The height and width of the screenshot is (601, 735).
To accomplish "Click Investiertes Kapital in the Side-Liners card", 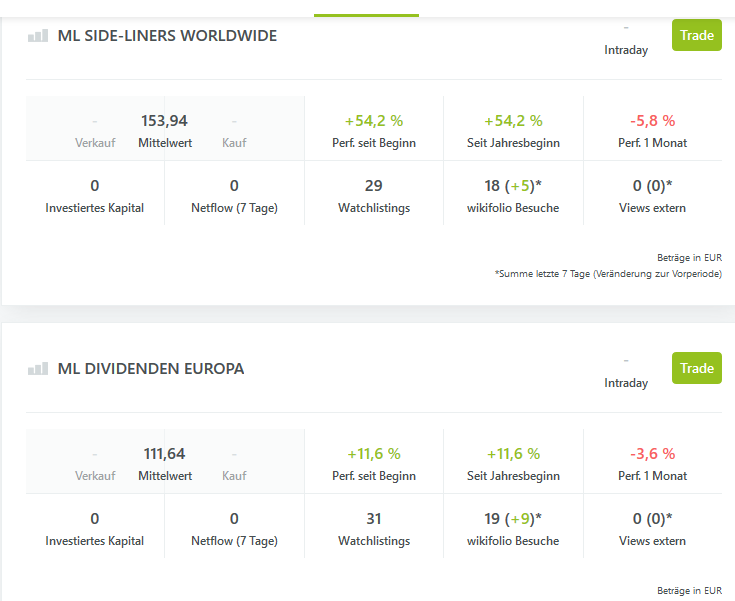I will [x=95, y=207].
